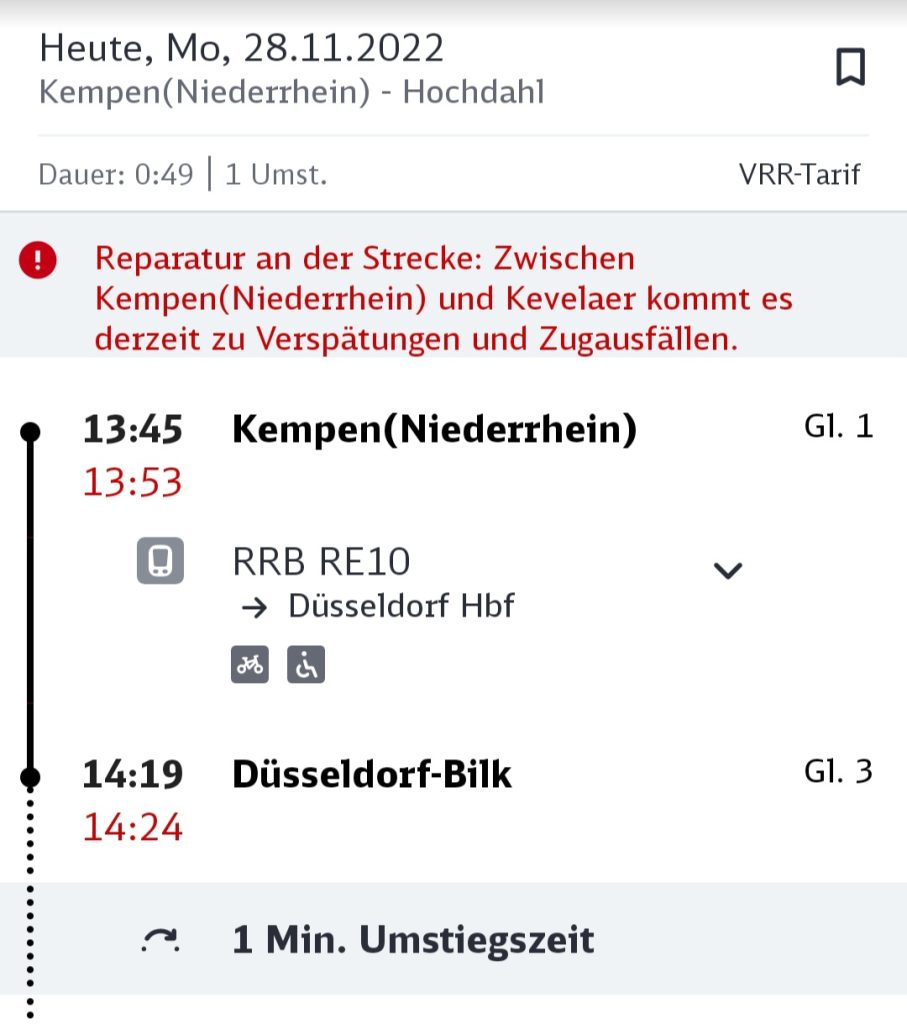Select the Kempen(Niederrhein) departure station
The height and width of the screenshot is (1024, 907).
(434, 430)
